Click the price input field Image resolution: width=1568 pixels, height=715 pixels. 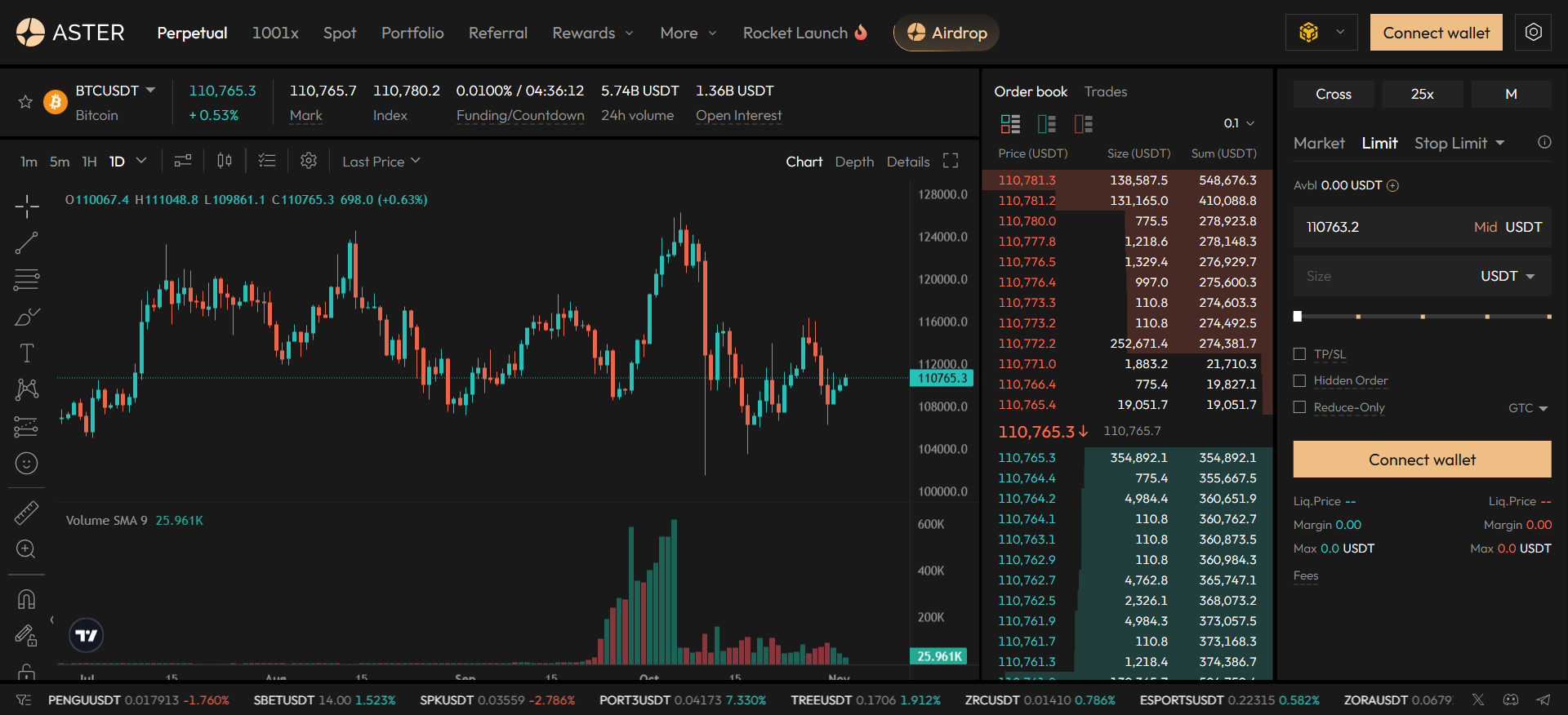[x=1422, y=227]
